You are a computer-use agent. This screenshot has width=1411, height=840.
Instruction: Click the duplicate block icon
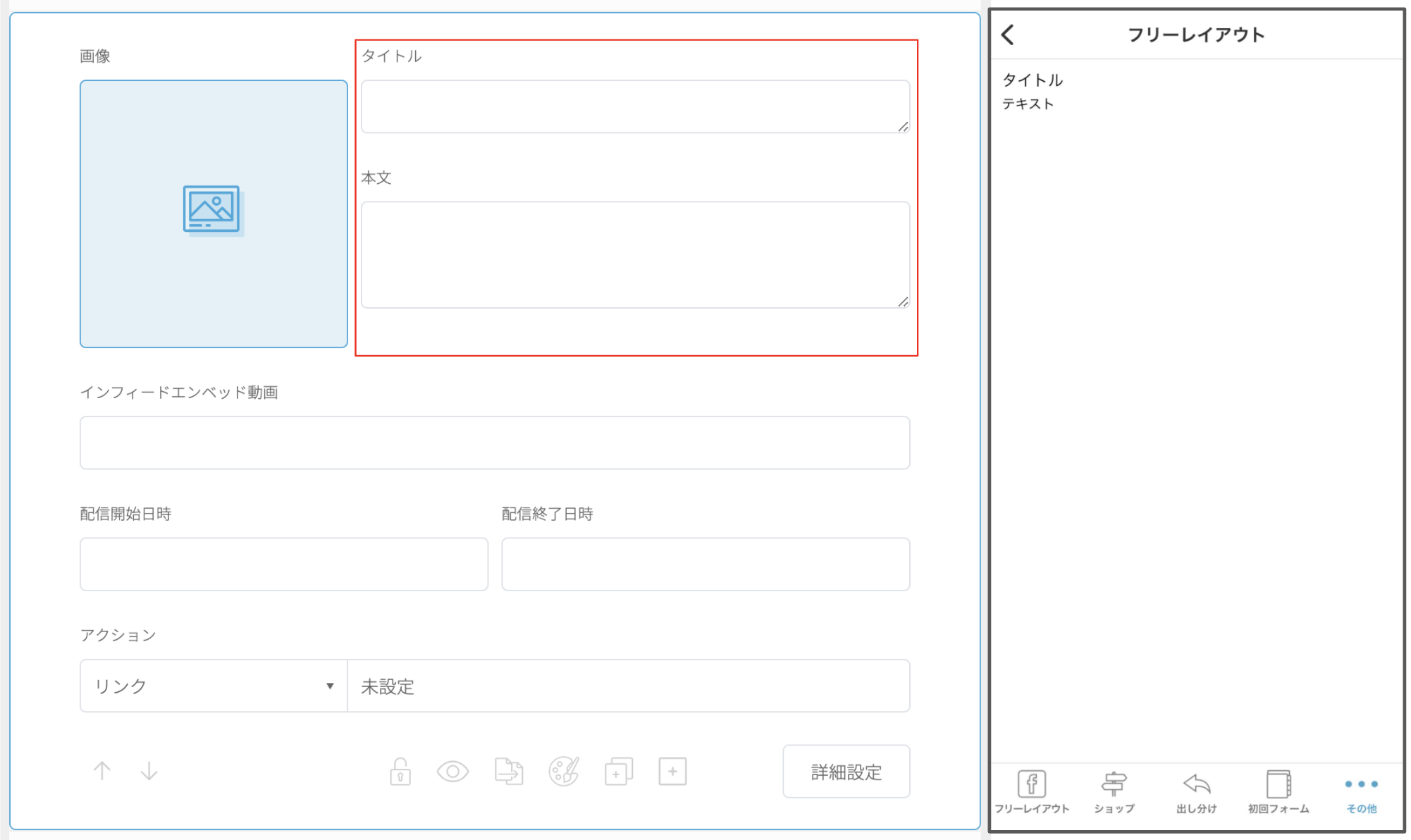619,772
